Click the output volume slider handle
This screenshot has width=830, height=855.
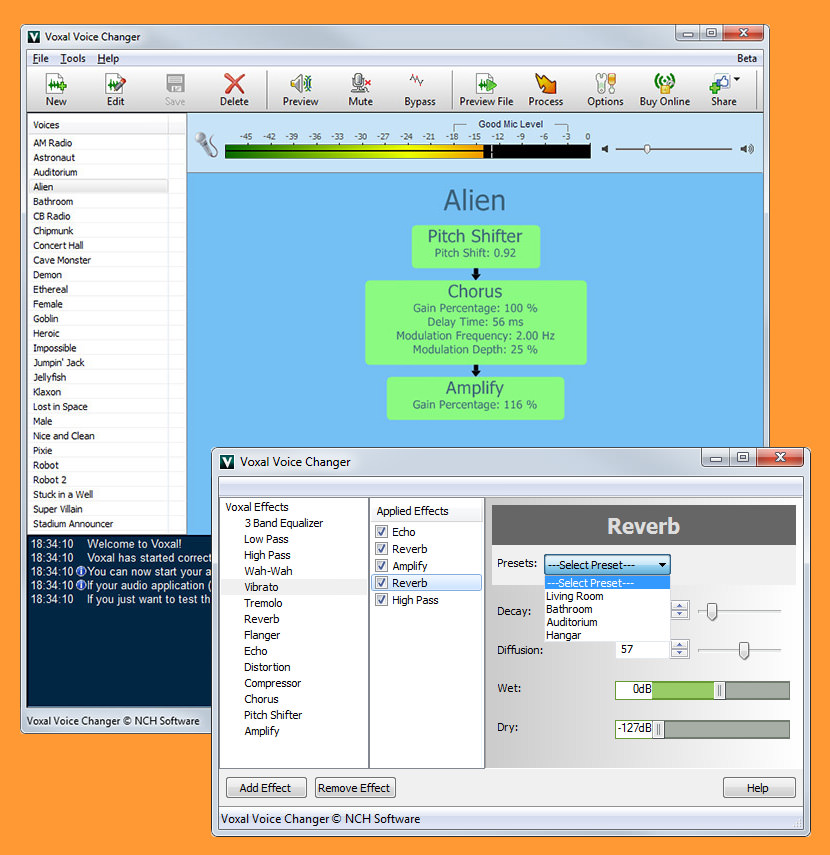647,149
